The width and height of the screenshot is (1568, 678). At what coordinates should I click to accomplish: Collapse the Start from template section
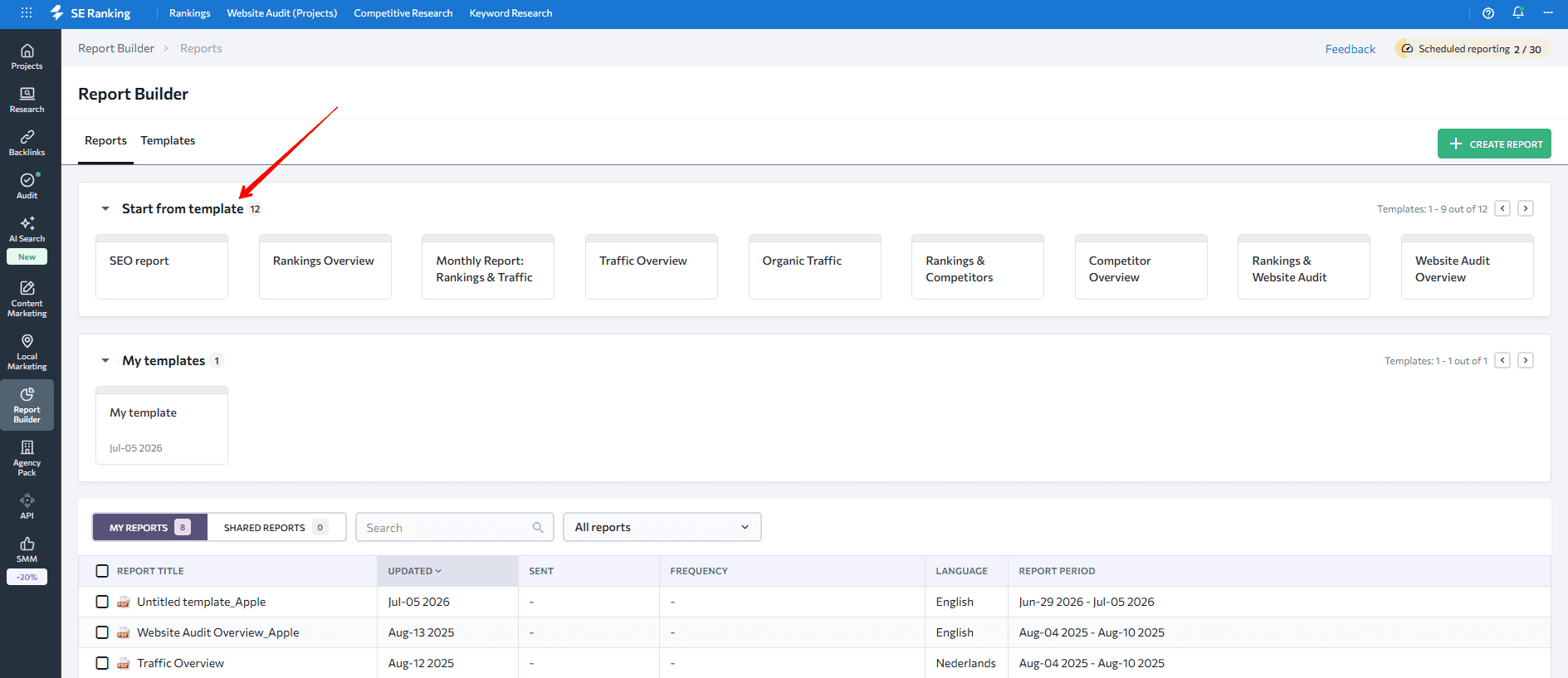(x=105, y=209)
